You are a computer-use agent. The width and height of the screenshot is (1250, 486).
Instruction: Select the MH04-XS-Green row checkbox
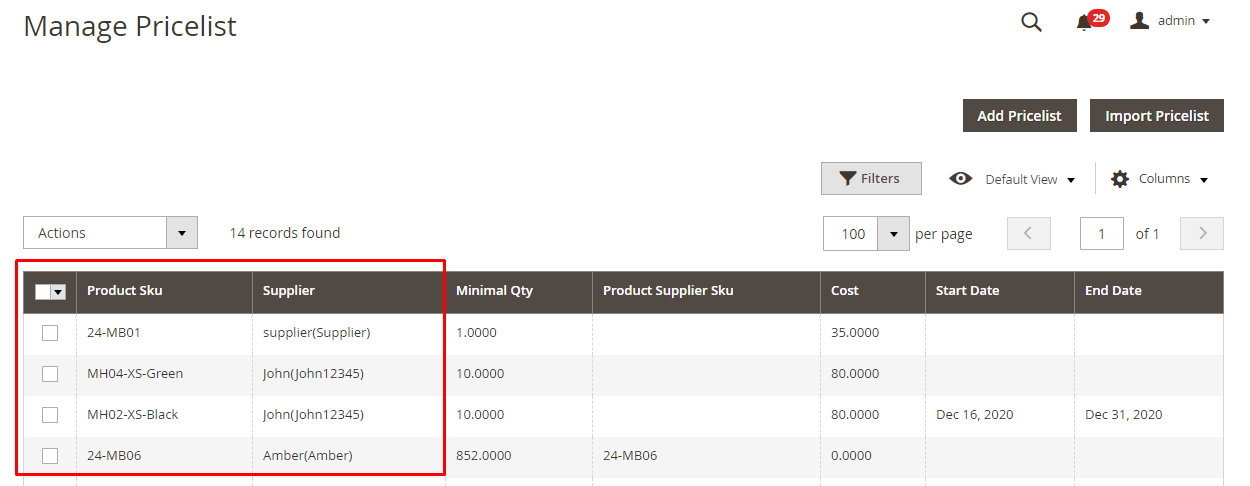pyautogui.click(x=50, y=374)
